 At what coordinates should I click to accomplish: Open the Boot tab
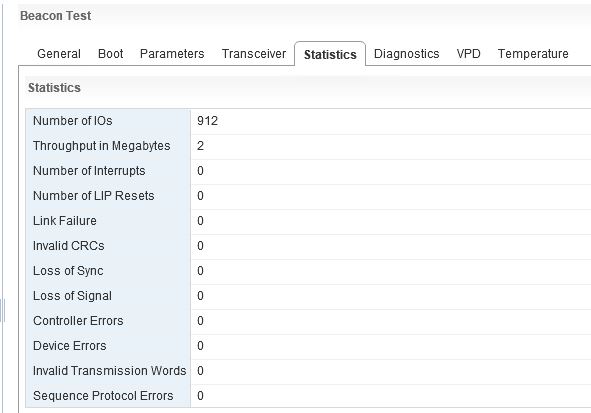pyautogui.click(x=110, y=54)
